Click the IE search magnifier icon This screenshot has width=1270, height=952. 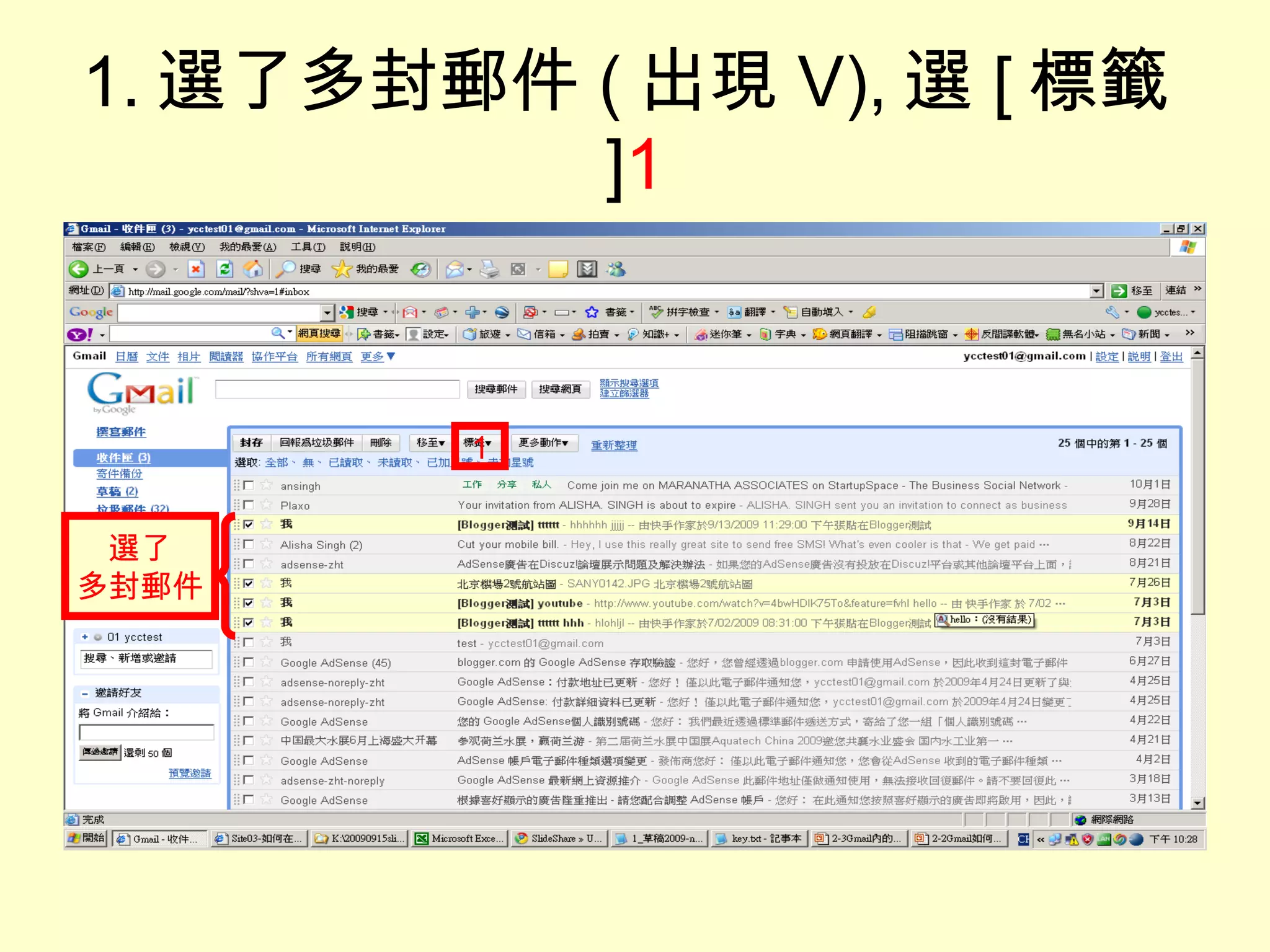tap(286, 268)
